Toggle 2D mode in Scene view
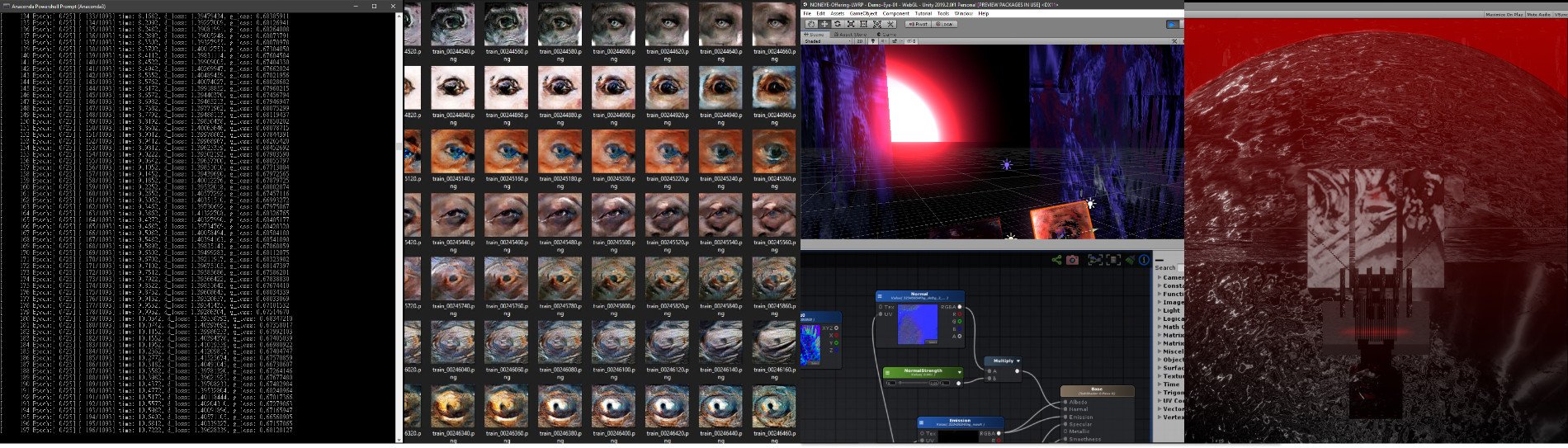This screenshot has width=1568, height=448. click(859, 41)
